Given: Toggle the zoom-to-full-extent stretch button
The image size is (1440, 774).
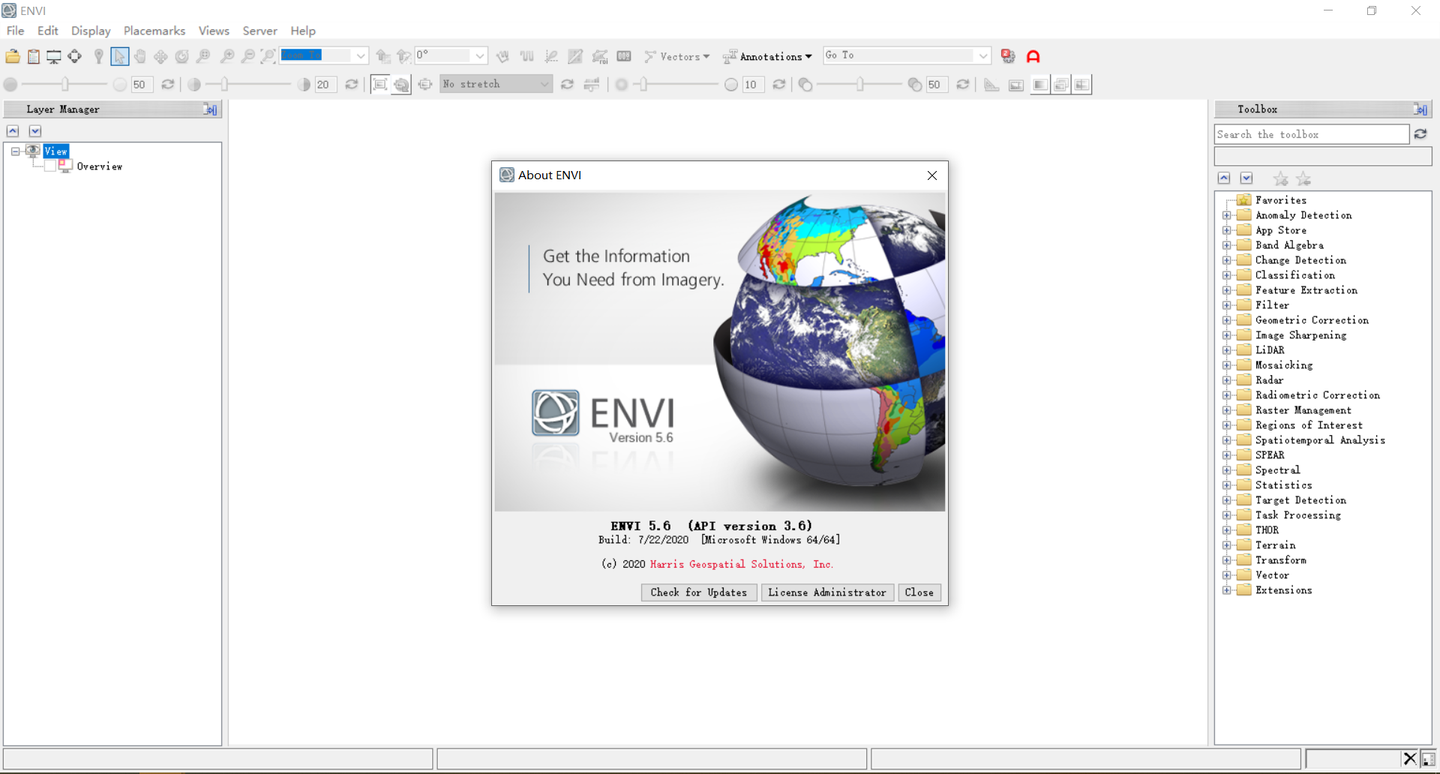Looking at the screenshot, I should tap(380, 85).
